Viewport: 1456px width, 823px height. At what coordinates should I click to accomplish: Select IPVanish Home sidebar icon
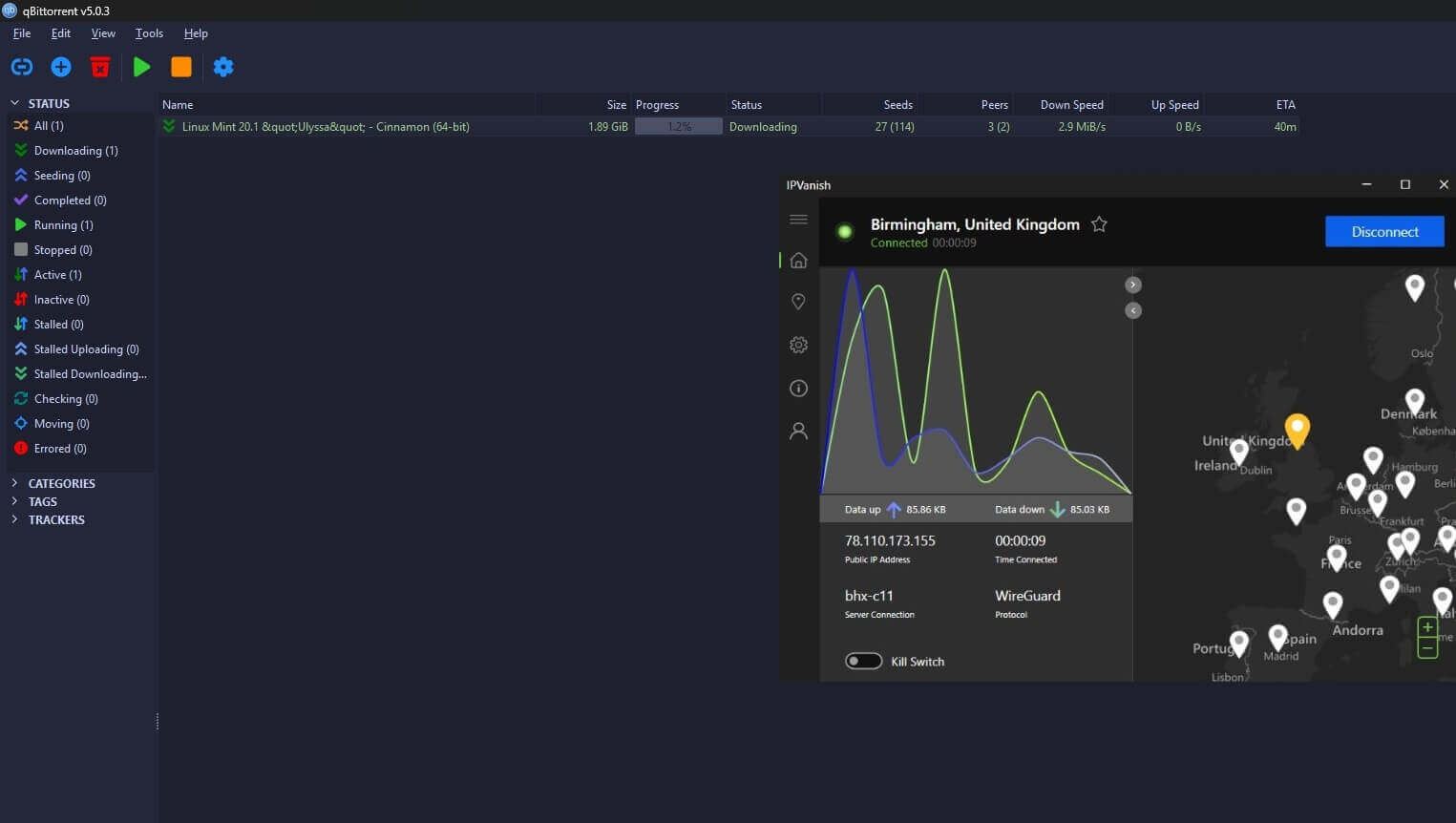click(799, 260)
